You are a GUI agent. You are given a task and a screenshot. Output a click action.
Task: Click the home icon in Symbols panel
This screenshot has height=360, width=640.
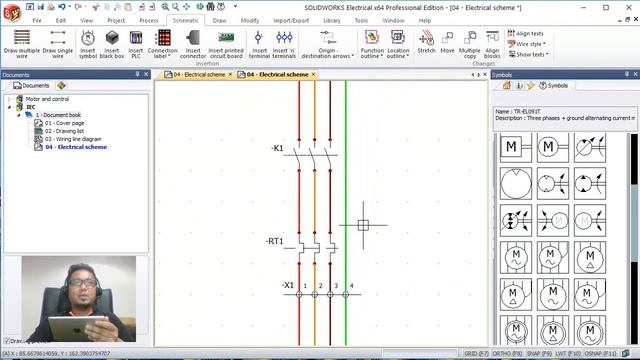point(507,85)
